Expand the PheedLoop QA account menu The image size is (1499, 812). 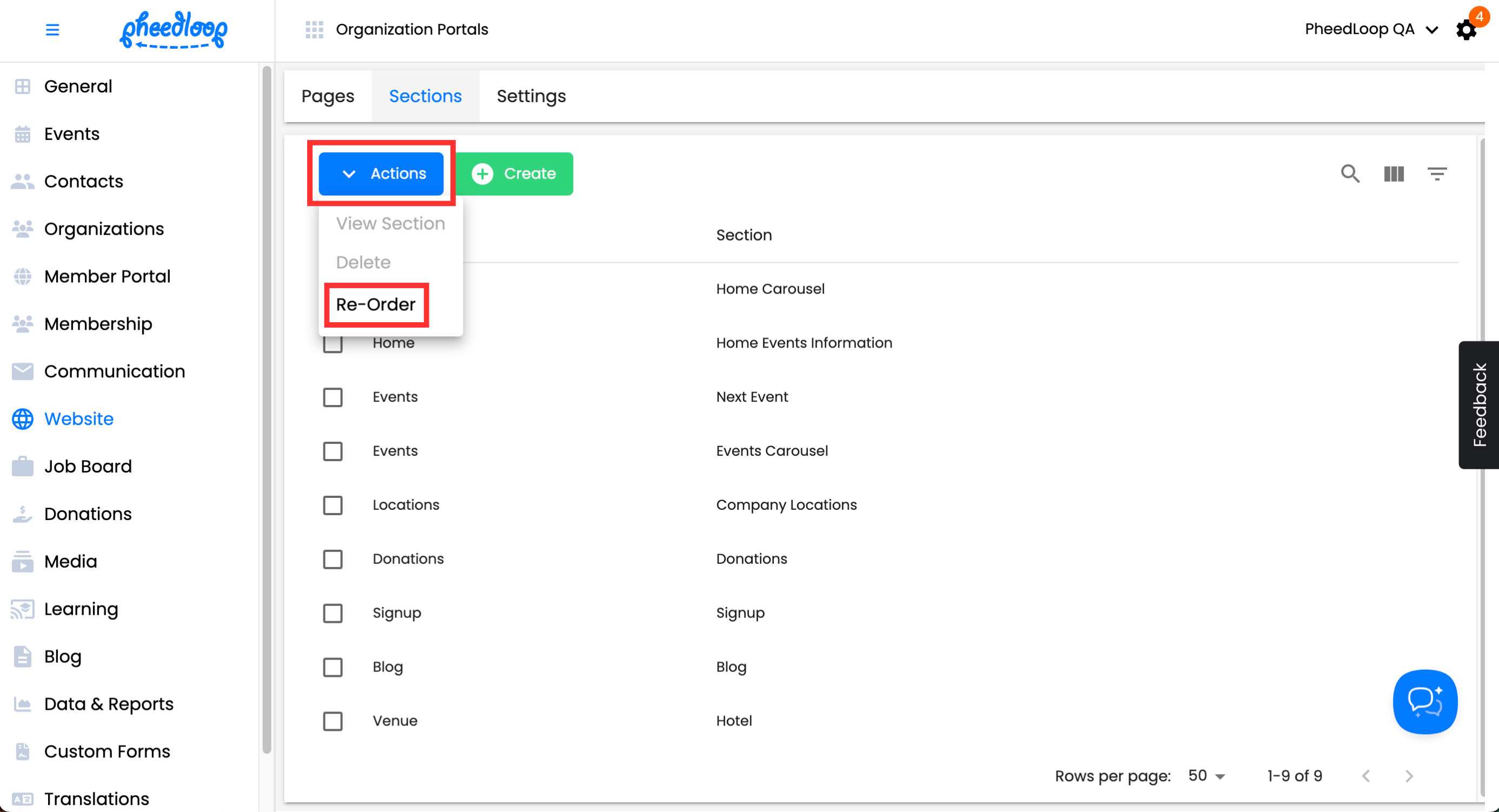click(1370, 30)
